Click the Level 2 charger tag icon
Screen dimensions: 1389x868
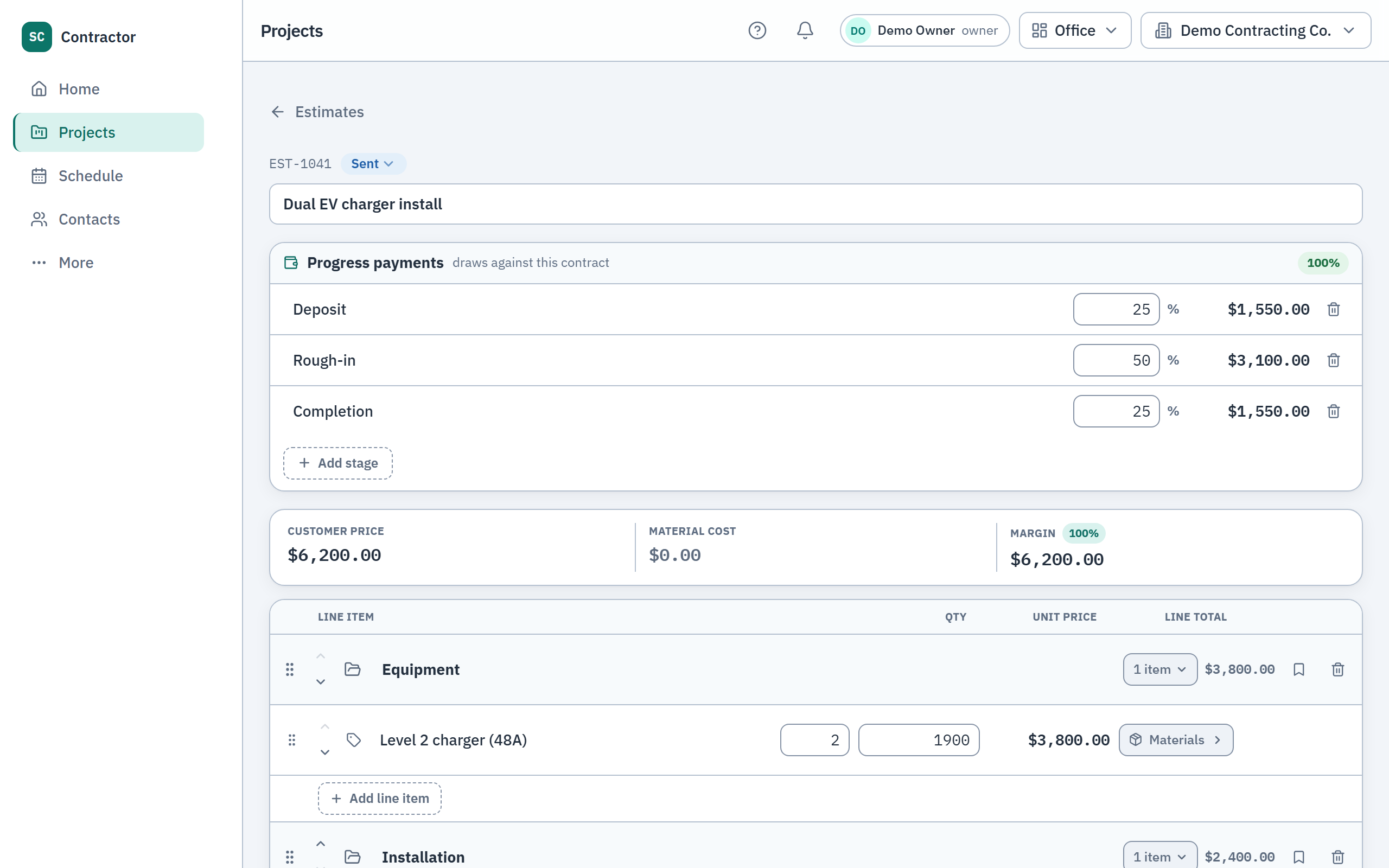tap(354, 740)
